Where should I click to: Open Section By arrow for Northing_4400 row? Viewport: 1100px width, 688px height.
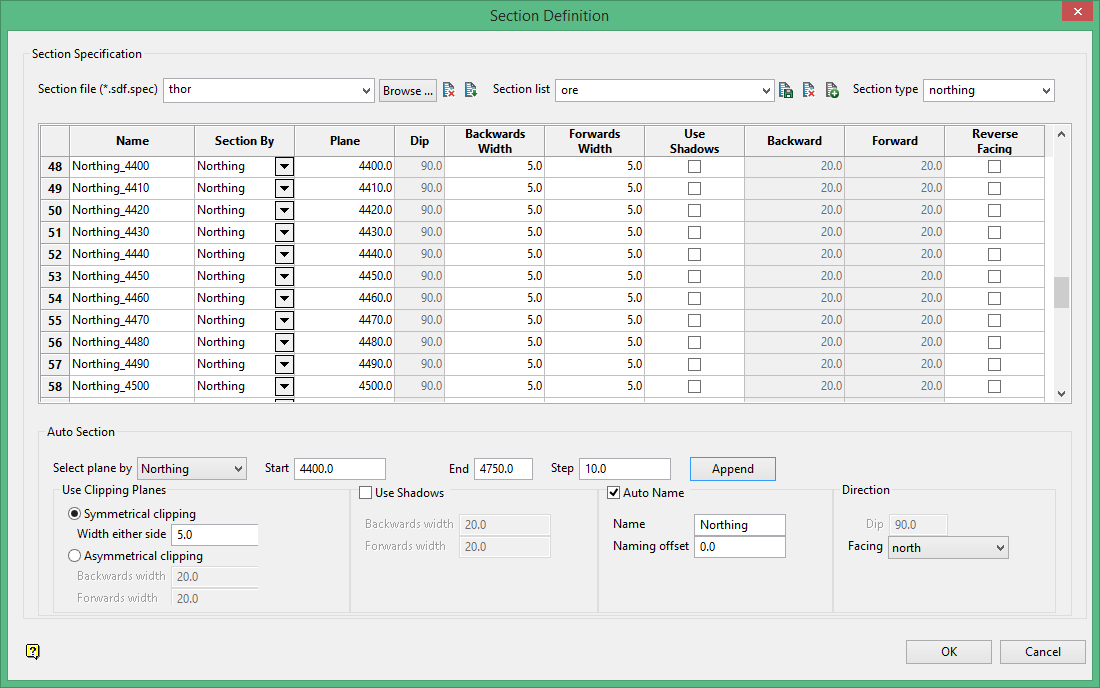coord(284,166)
